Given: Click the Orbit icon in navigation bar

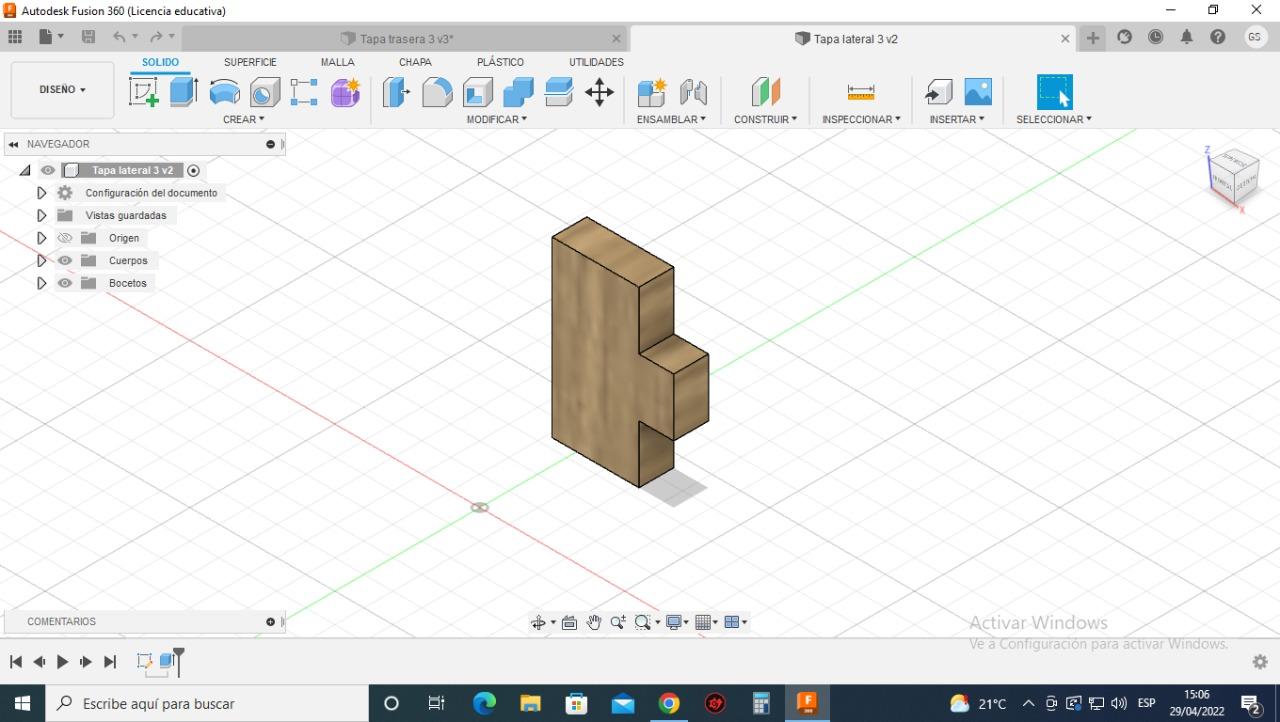Looking at the screenshot, I should click(x=538, y=622).
